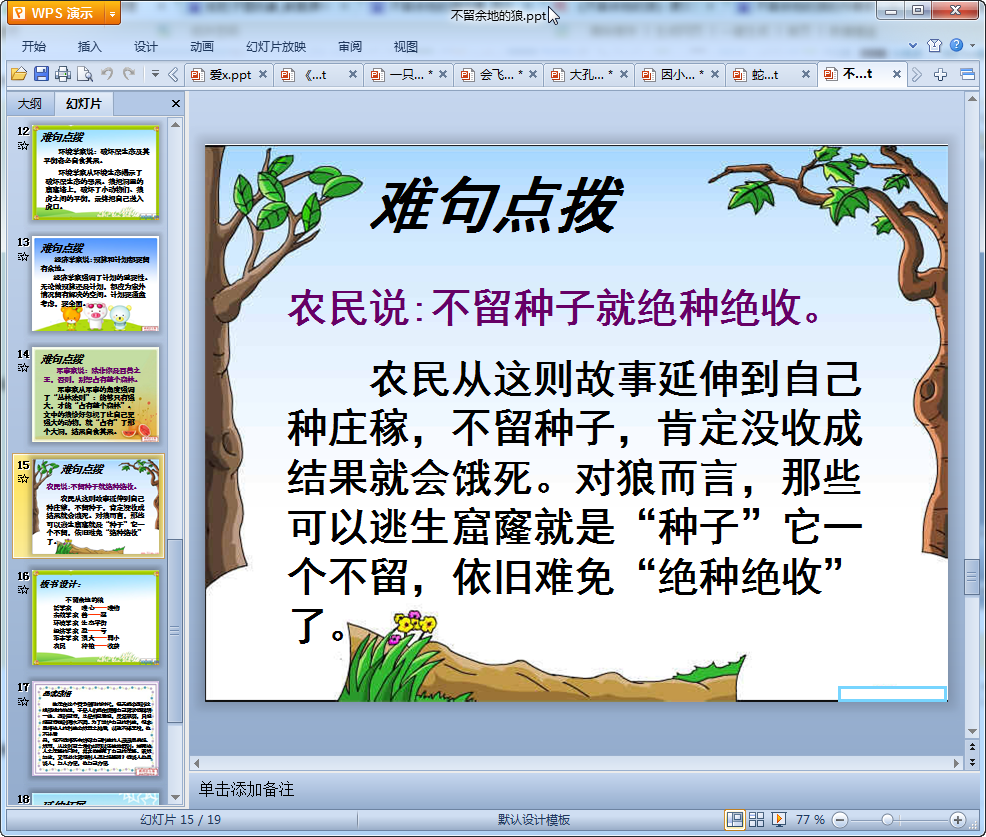Switch to Slide Sorter view

(756, 819)
